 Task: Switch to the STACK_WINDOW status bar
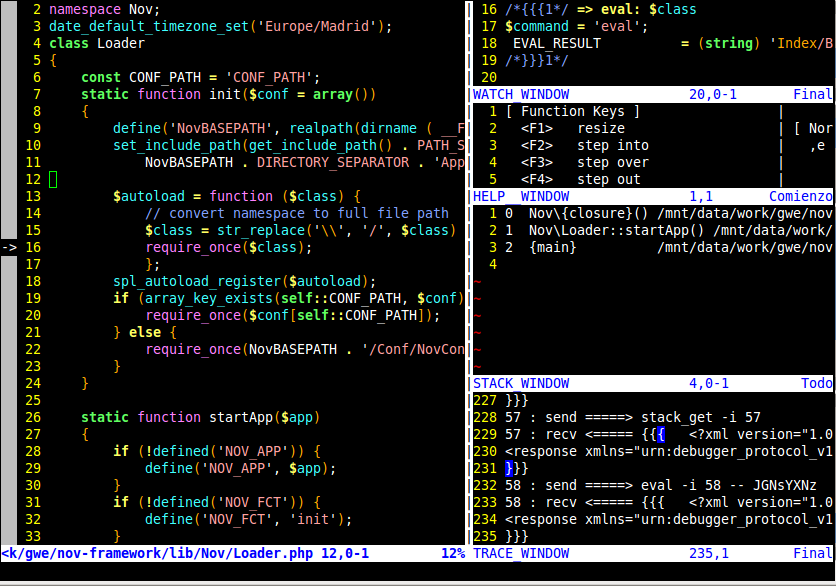click(x=652, y=384)
